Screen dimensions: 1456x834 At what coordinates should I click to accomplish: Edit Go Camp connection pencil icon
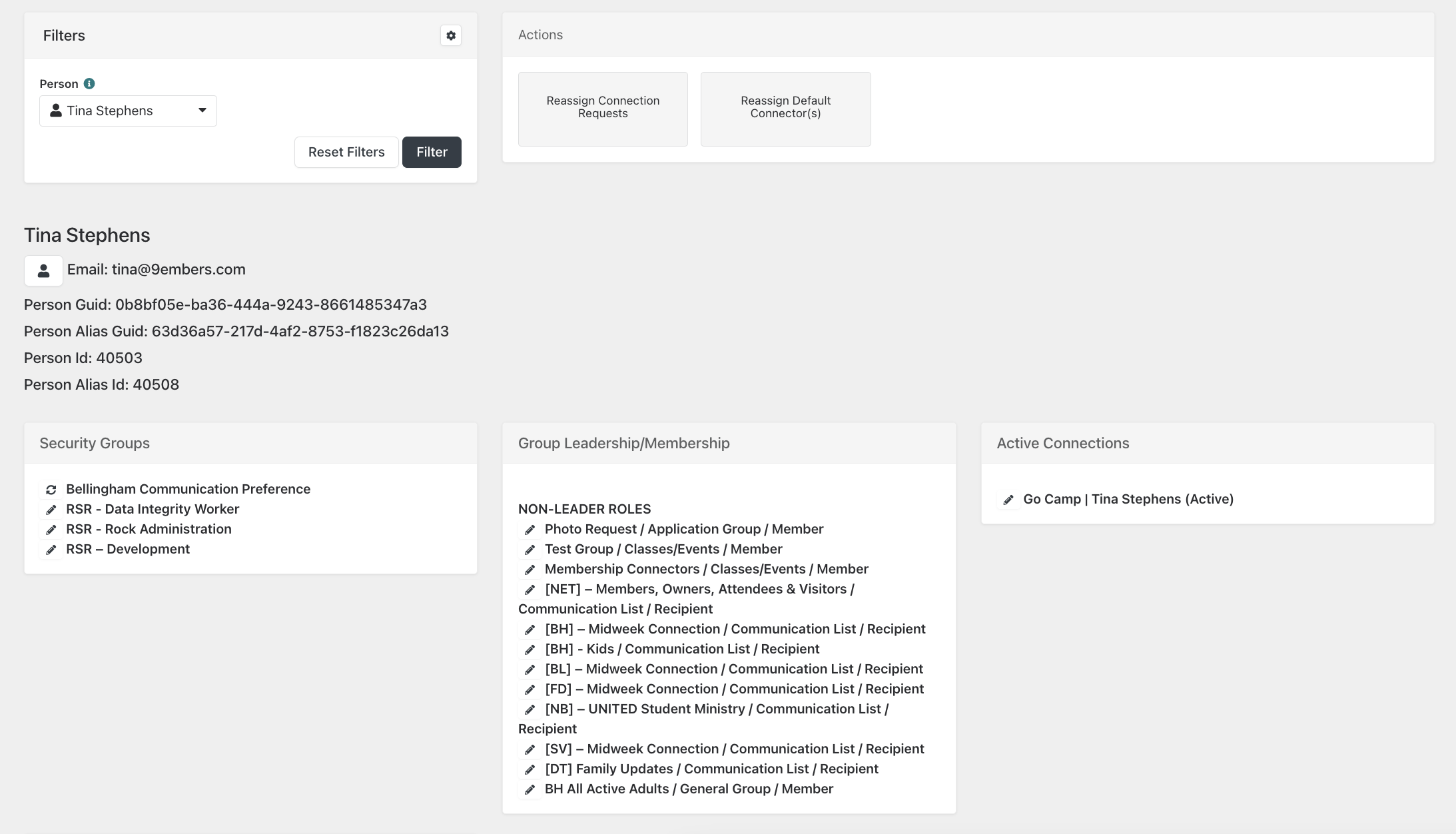tap(1008, 500)
